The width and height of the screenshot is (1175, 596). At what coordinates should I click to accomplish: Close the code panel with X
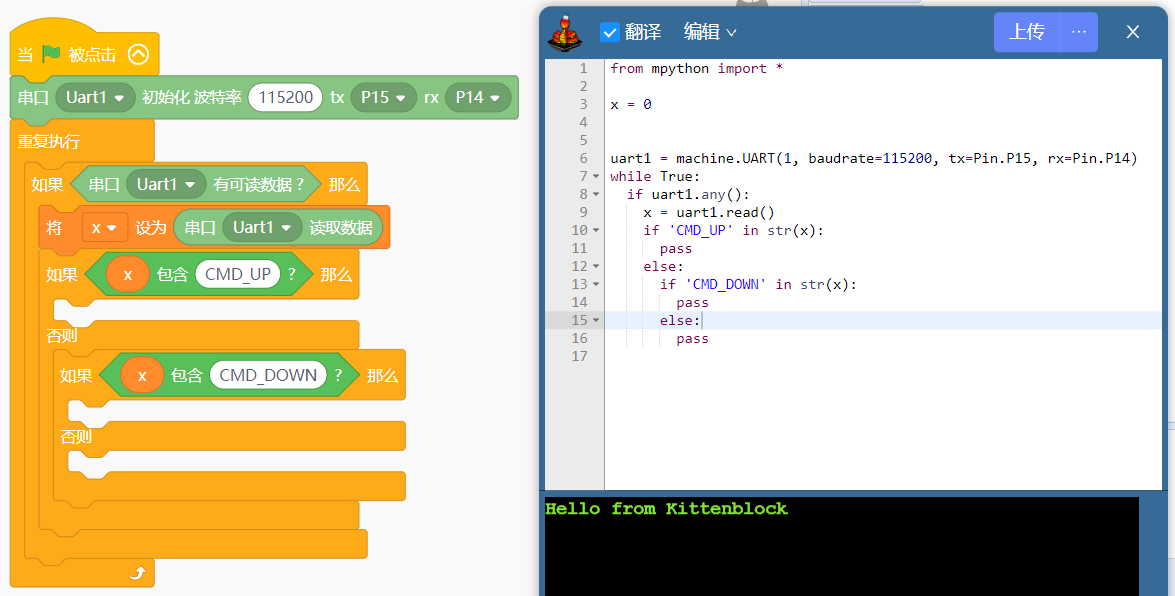[x=1133, y=32]
